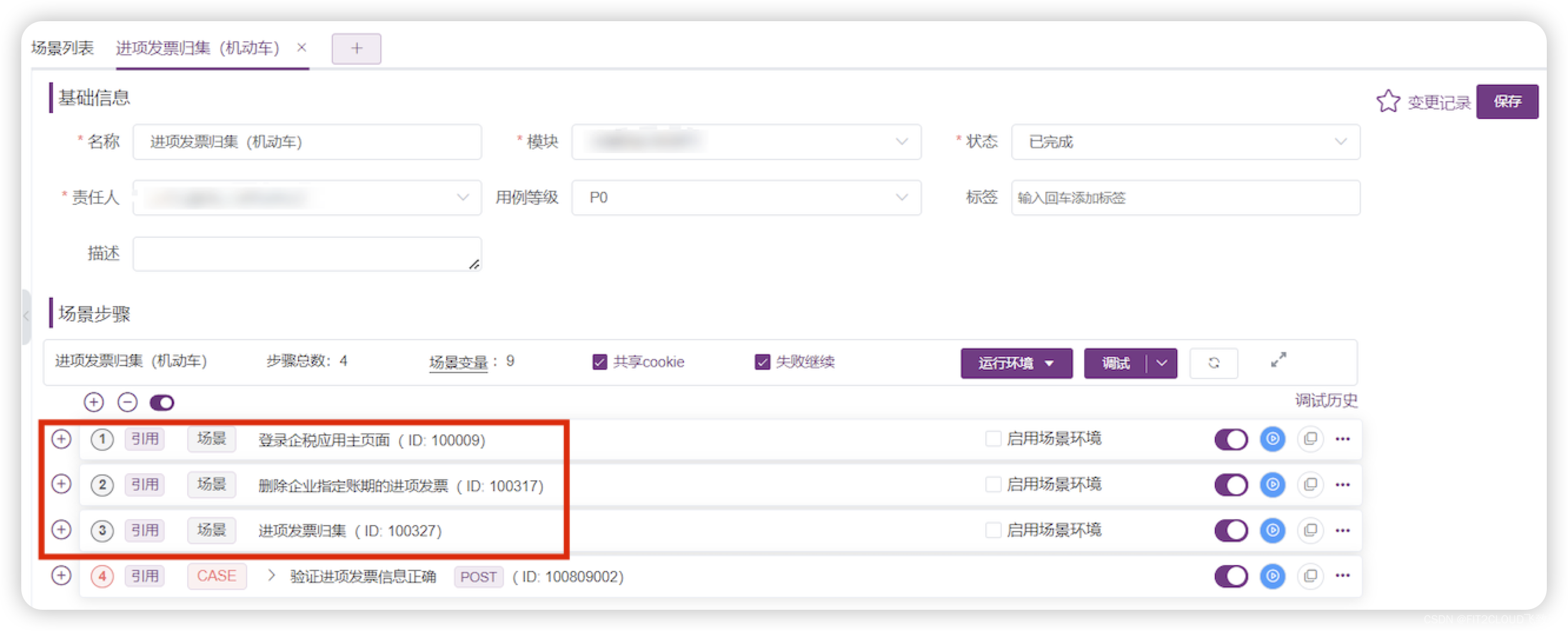This screenshot has width=1568, height=631.
Task: Close the 进项发票归集（机动车）tab
Action: click(301, 48)
